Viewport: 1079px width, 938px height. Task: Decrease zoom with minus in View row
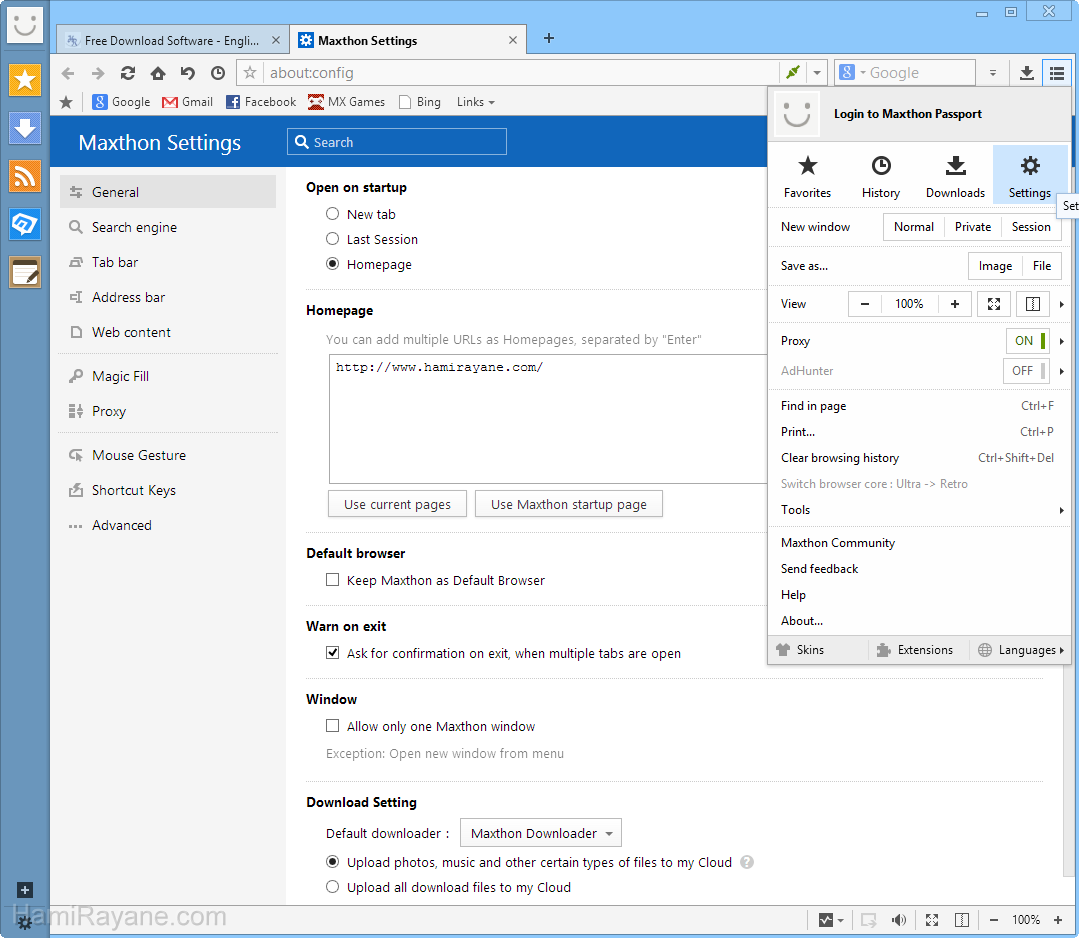click(x=865, y=304)
